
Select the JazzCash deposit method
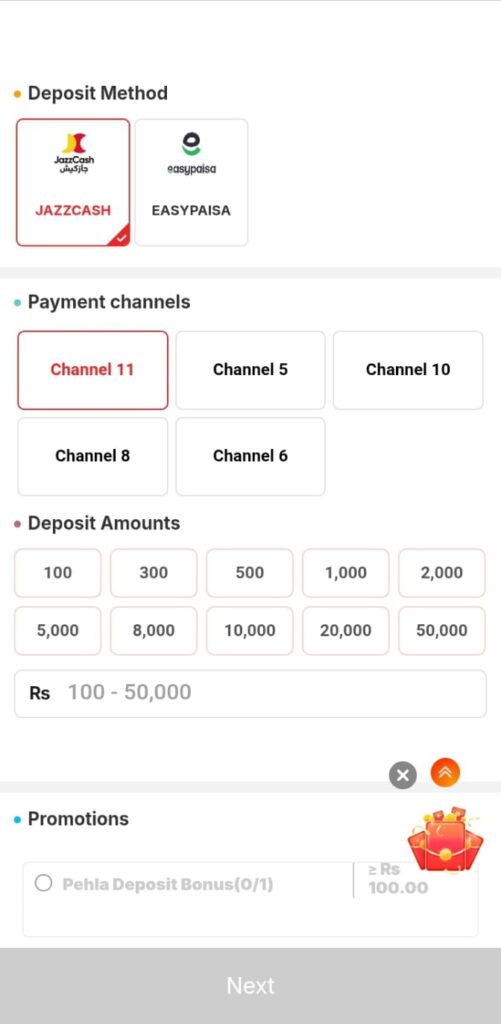73,182
